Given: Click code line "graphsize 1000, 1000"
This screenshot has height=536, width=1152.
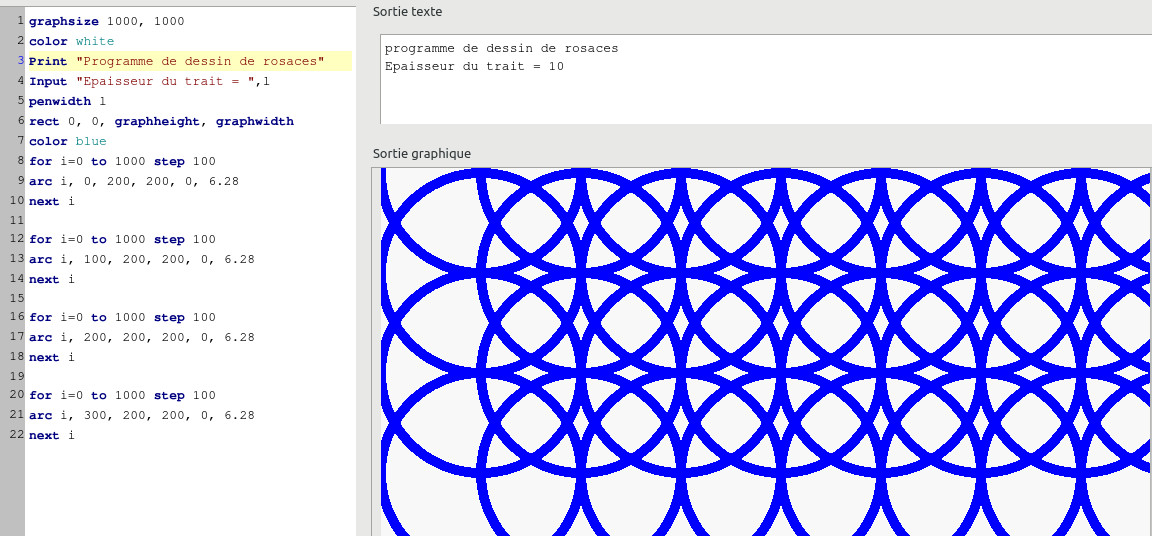Looking at the screenshot, I should [x=107, y=21].
